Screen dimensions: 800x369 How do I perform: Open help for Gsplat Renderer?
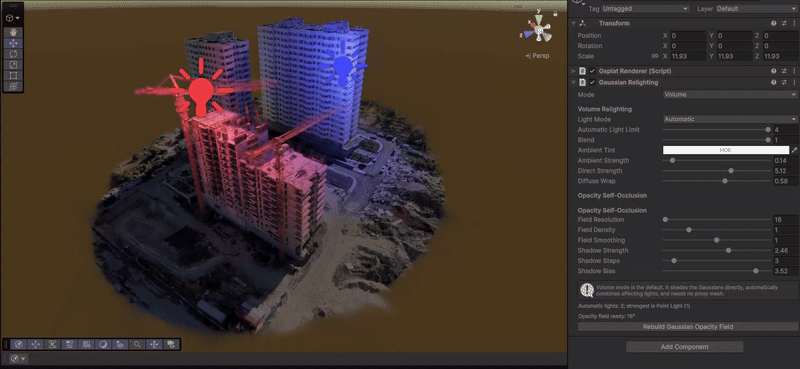(x=773, y=71)
